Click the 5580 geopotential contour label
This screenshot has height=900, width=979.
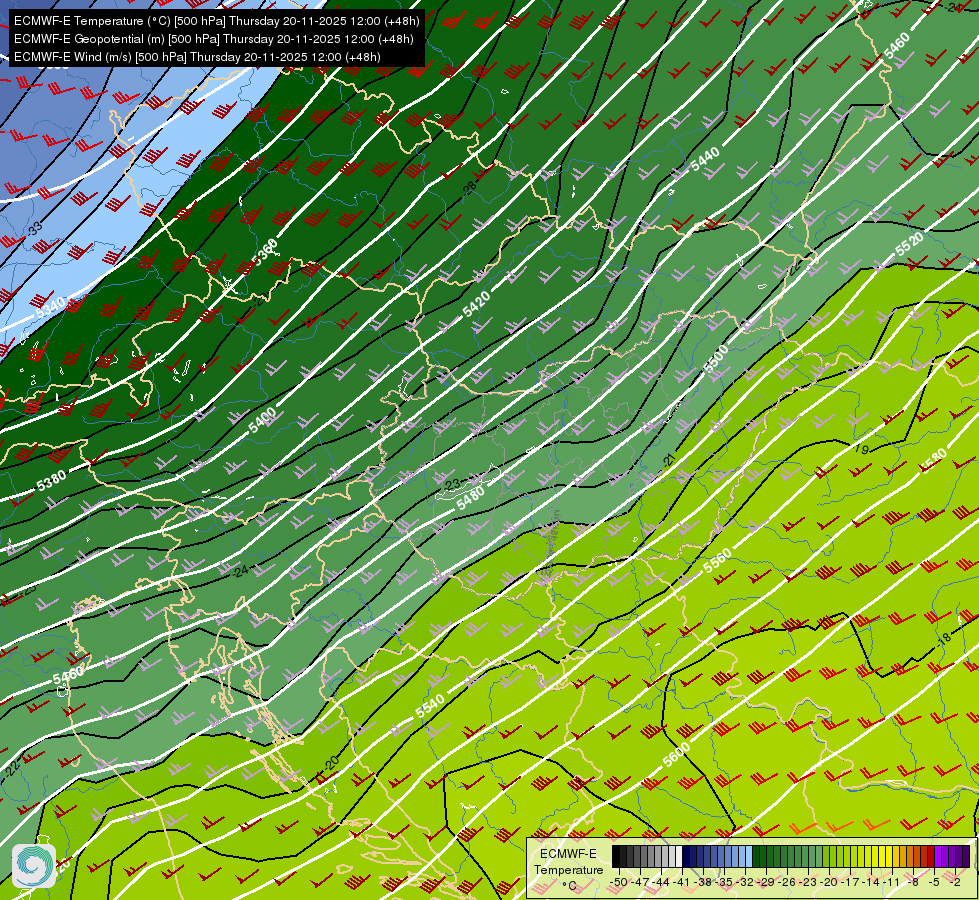pyautogui.click(x=934, y=460)
